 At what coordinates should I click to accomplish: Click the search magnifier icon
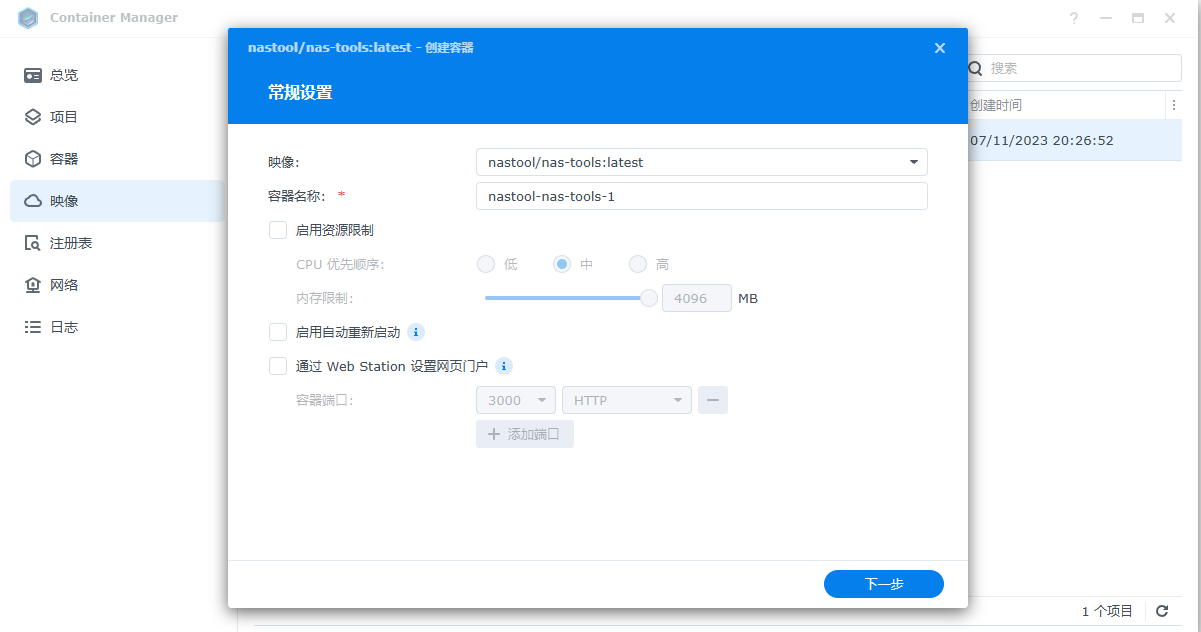coord(976,68)
